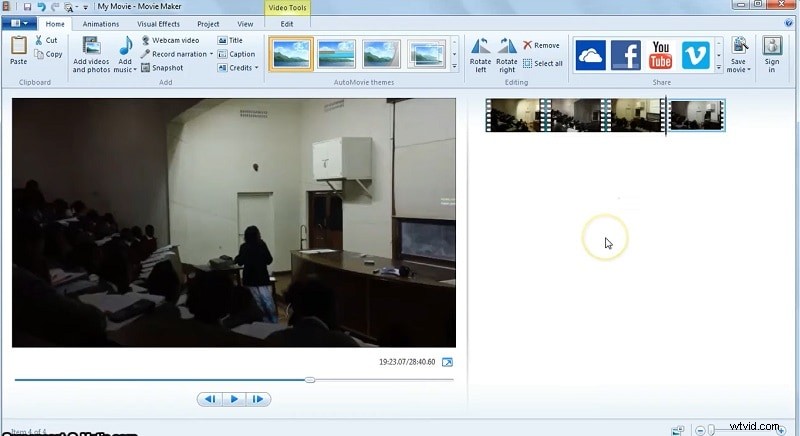Expand the AutoMovie themes gallery
800x436 pixels.
tap(454, 66)
